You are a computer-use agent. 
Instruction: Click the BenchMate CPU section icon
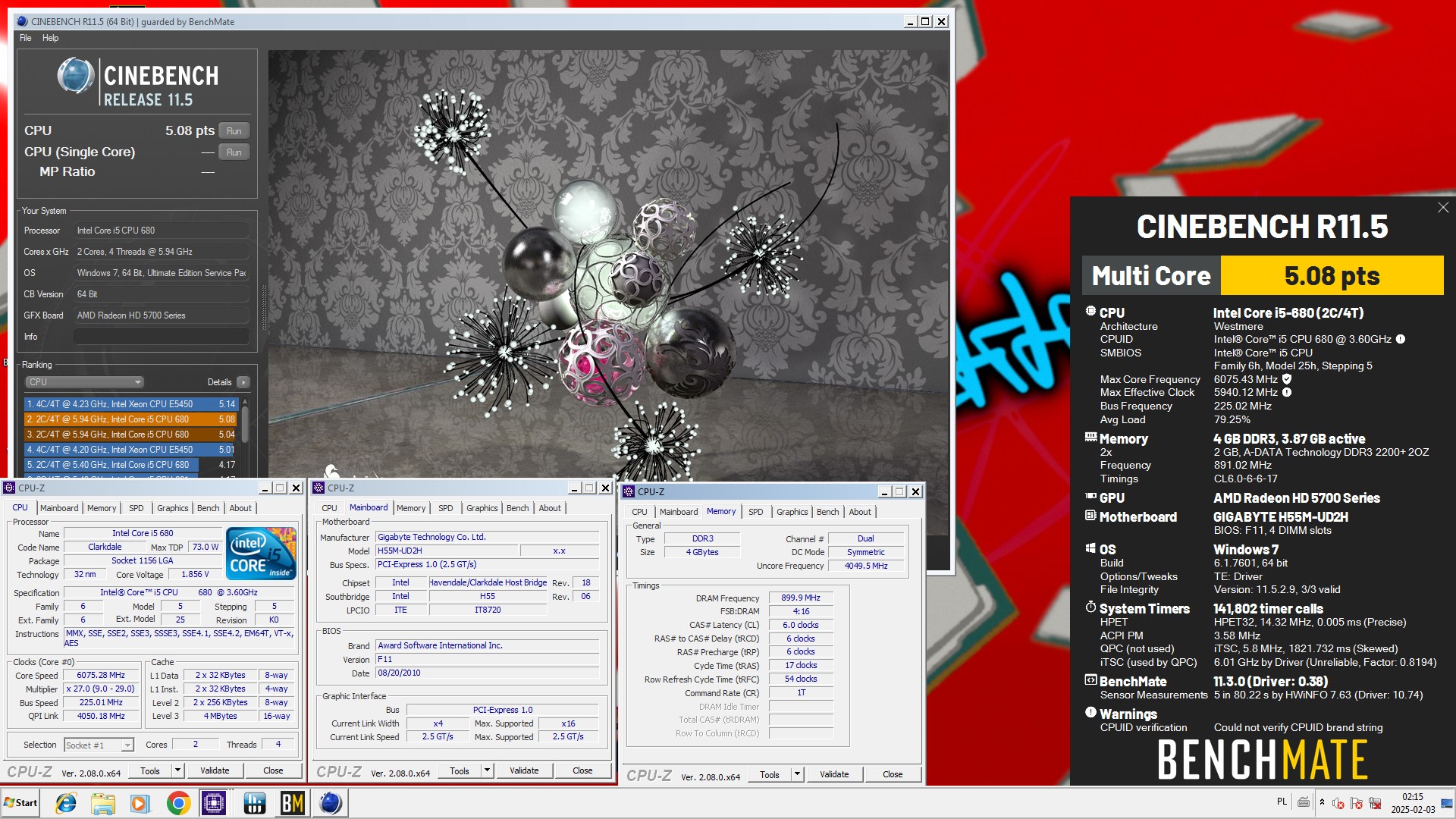point(1090,312)
